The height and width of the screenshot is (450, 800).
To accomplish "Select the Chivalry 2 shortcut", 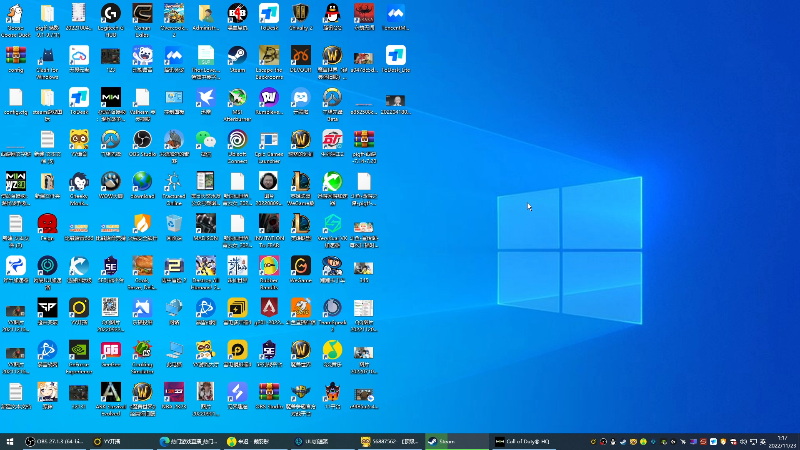I will (301, 17).
